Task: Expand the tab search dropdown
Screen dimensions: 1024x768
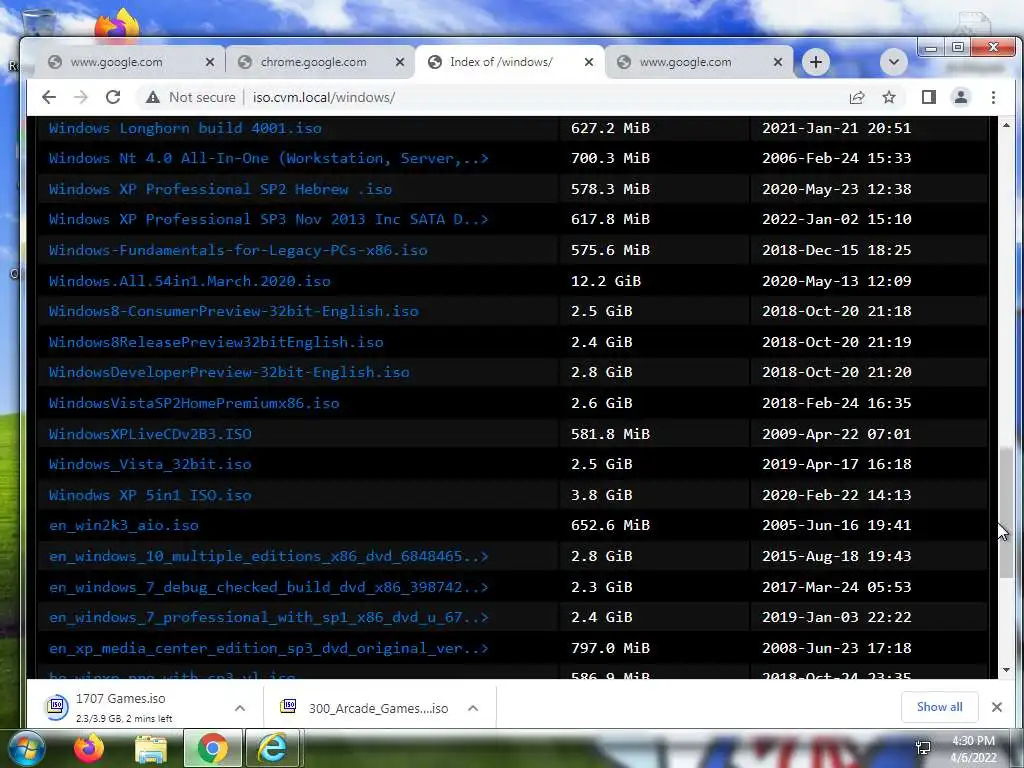Action: [x=893, y=62]
